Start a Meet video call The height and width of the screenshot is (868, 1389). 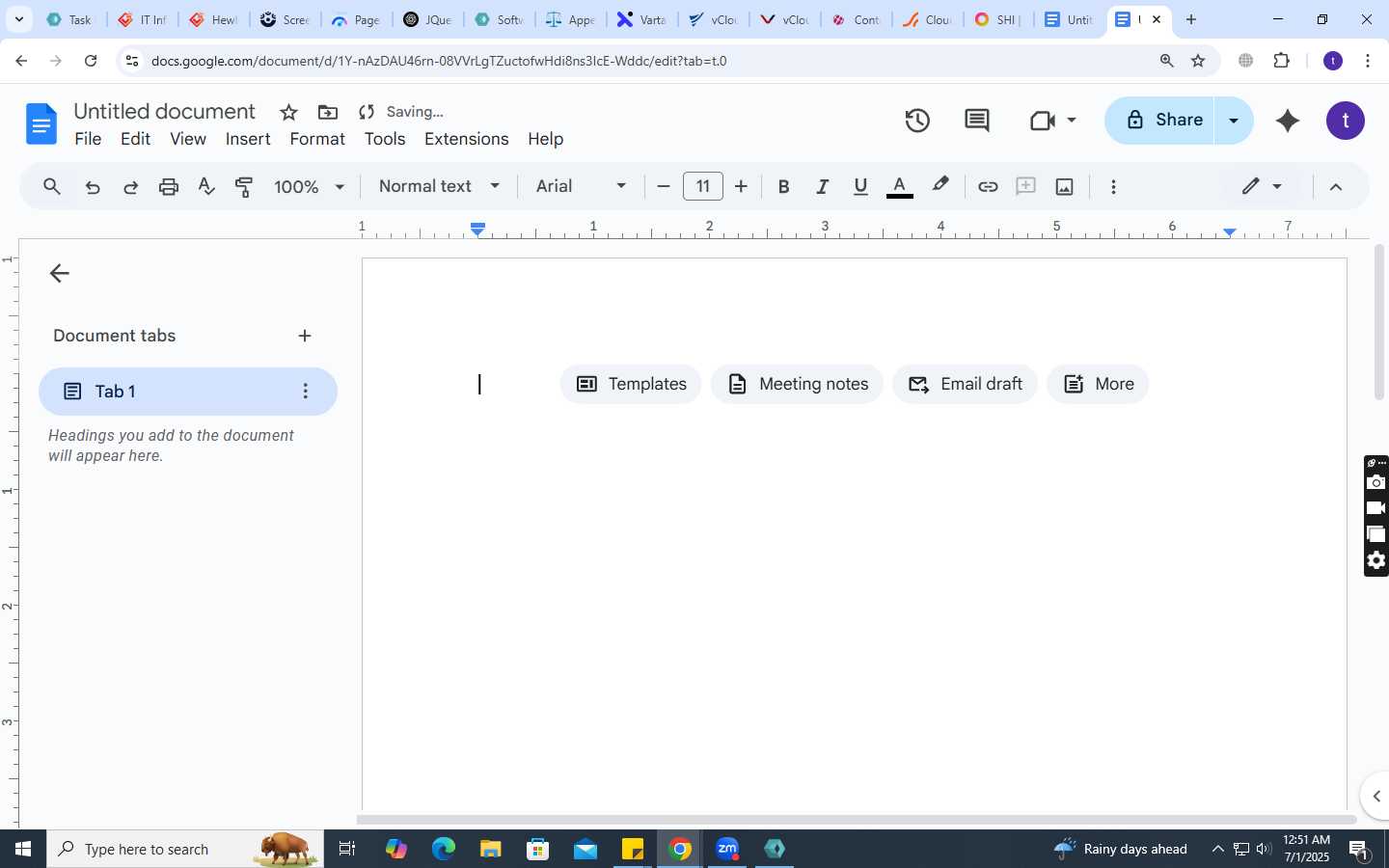click(1043, 121)
